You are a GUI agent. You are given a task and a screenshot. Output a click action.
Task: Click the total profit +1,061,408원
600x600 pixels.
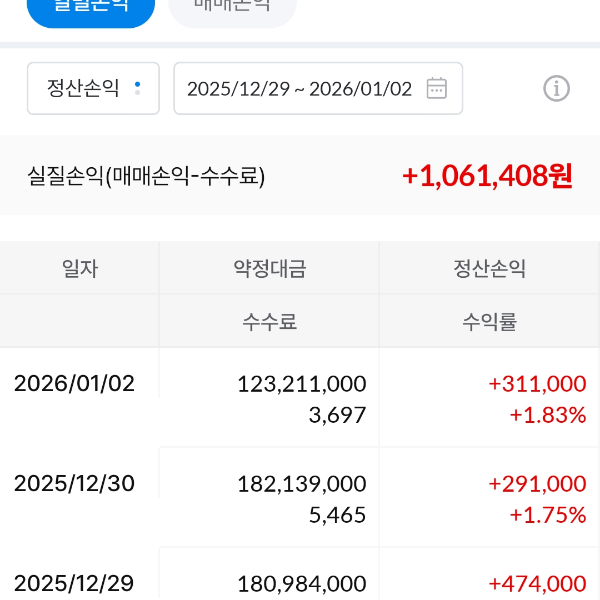(487, 176)
